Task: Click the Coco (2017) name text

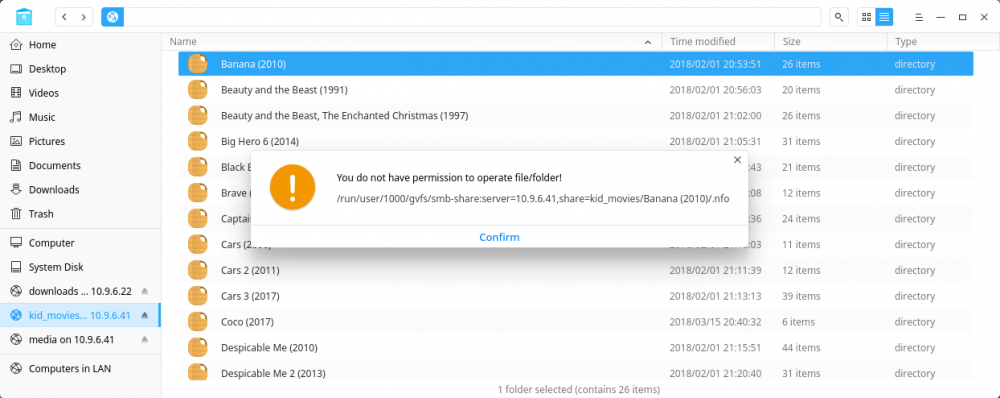Action: 247,322
